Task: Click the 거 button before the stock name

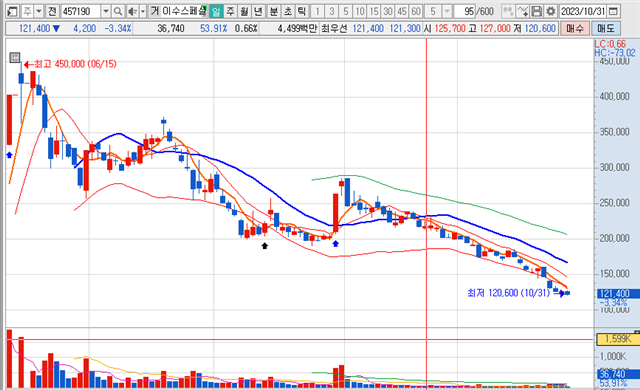Action: (154, 11)
